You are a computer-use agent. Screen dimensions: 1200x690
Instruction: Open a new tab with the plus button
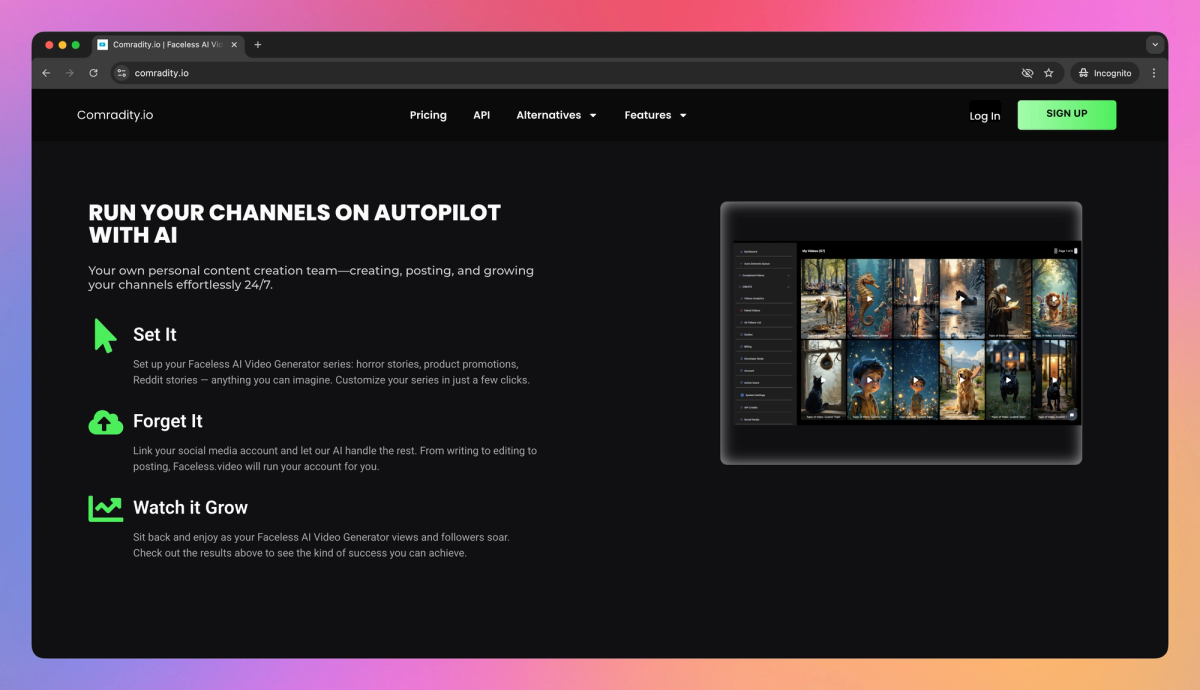coord(258,45)
